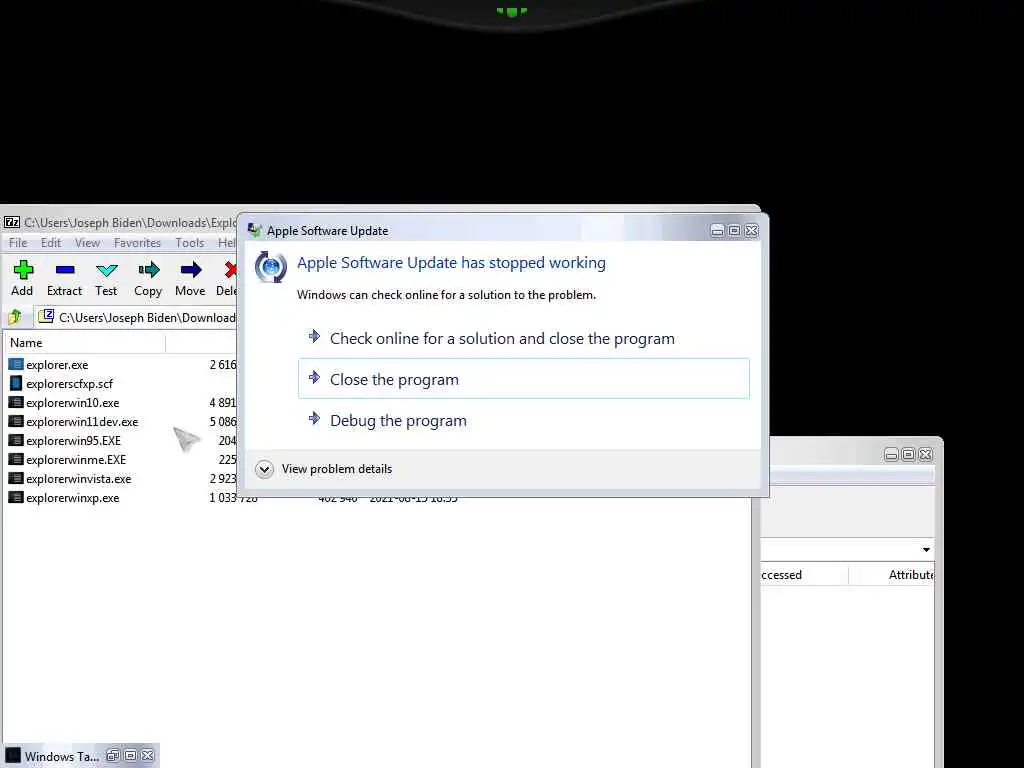
Task: Open the File menu in 7-Zip
Action: point(18,242)
